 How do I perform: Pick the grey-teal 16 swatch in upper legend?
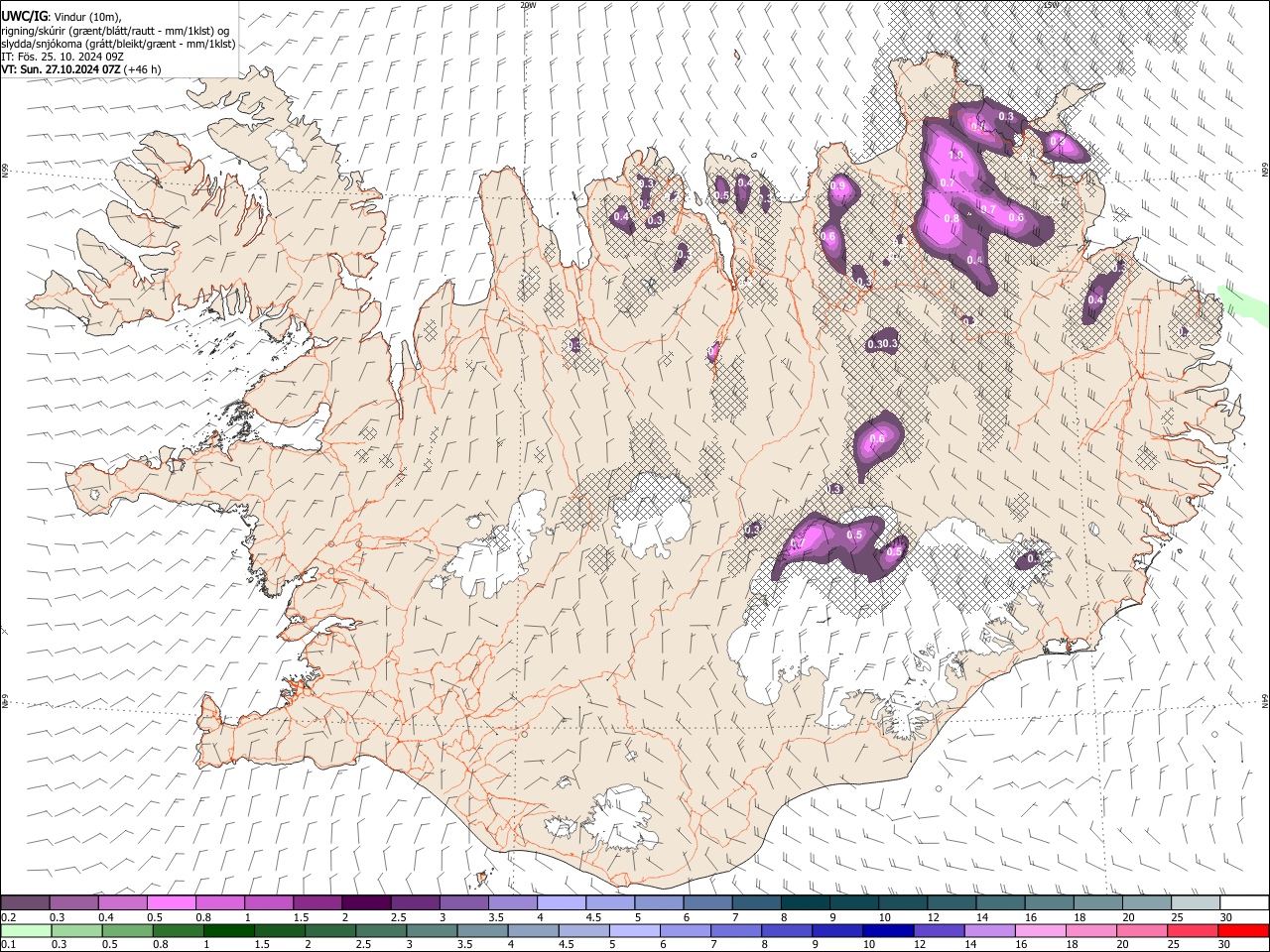tap(1049, 903)
